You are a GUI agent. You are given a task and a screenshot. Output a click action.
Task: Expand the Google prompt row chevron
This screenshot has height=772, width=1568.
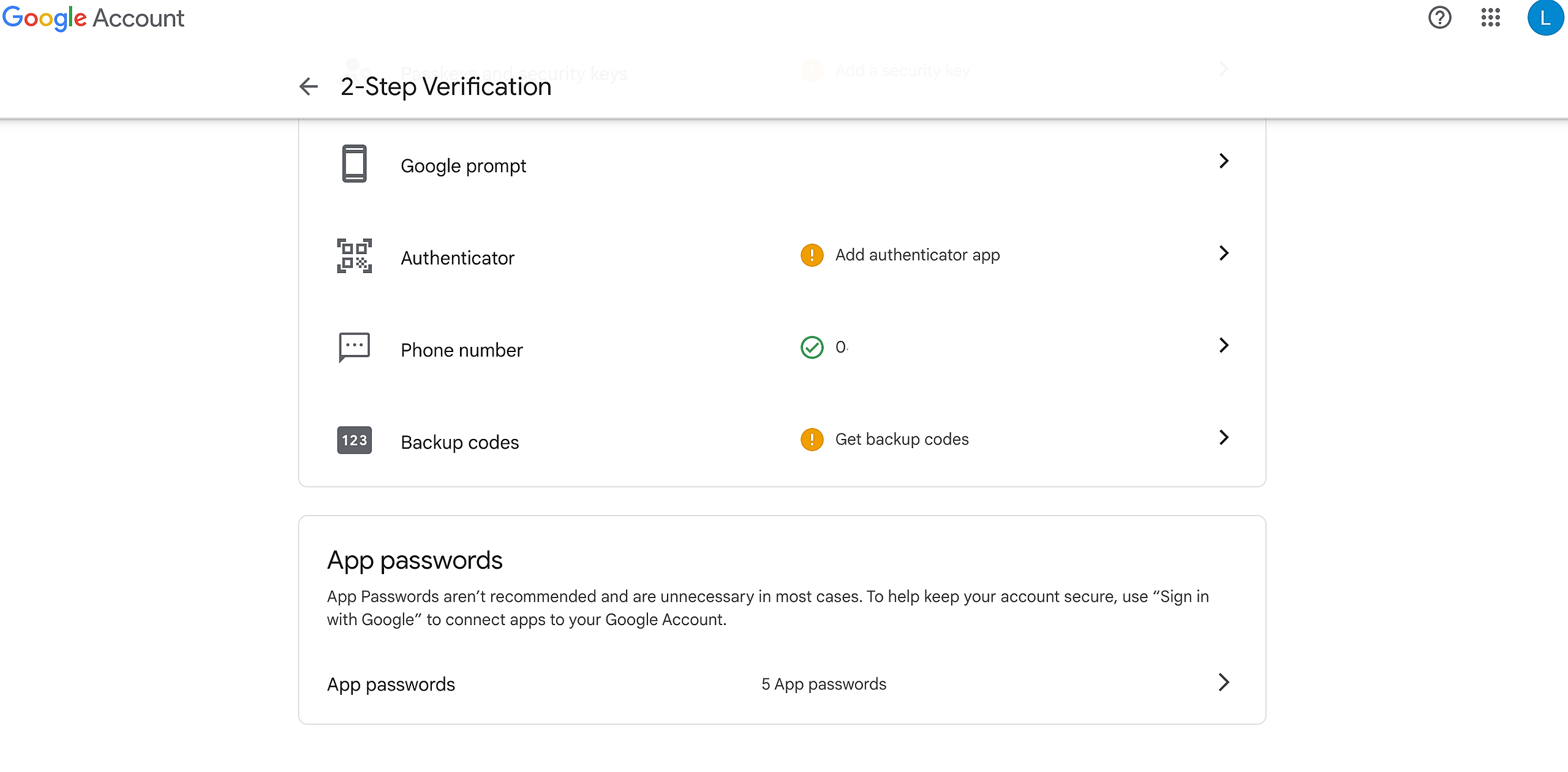(1224, 161)
